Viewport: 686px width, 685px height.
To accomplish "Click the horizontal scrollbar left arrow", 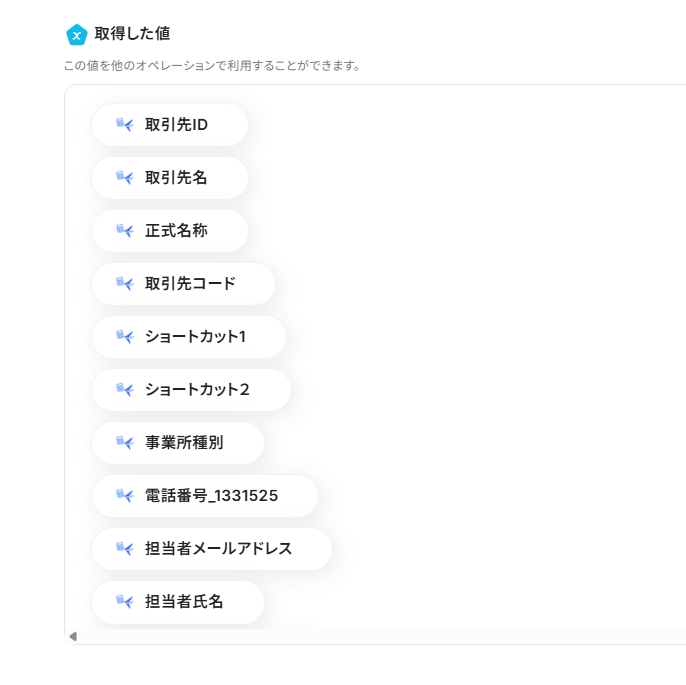I will click(x=73, y=636).
